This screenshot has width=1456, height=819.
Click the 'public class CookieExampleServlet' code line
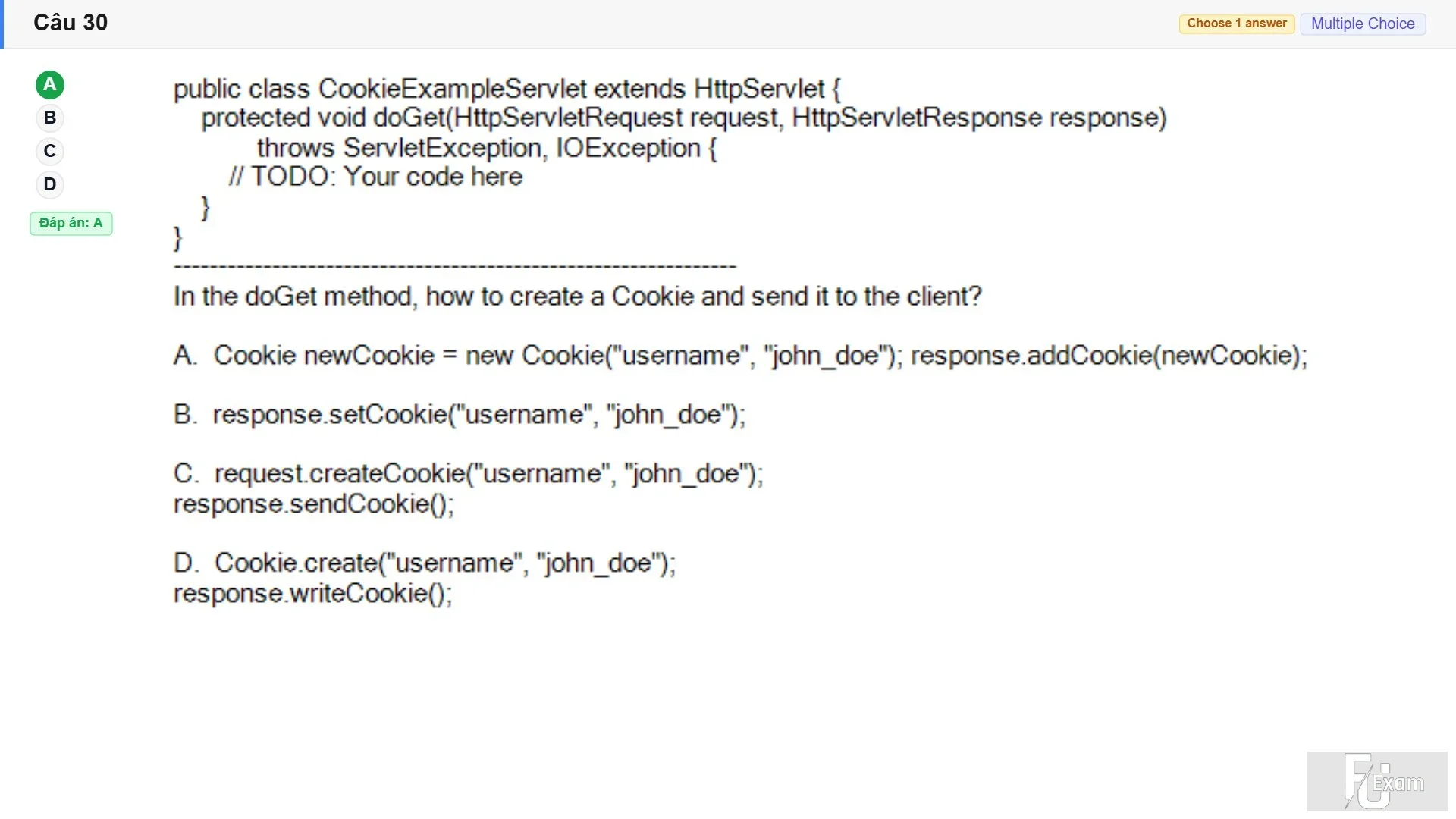click(507, 89)
